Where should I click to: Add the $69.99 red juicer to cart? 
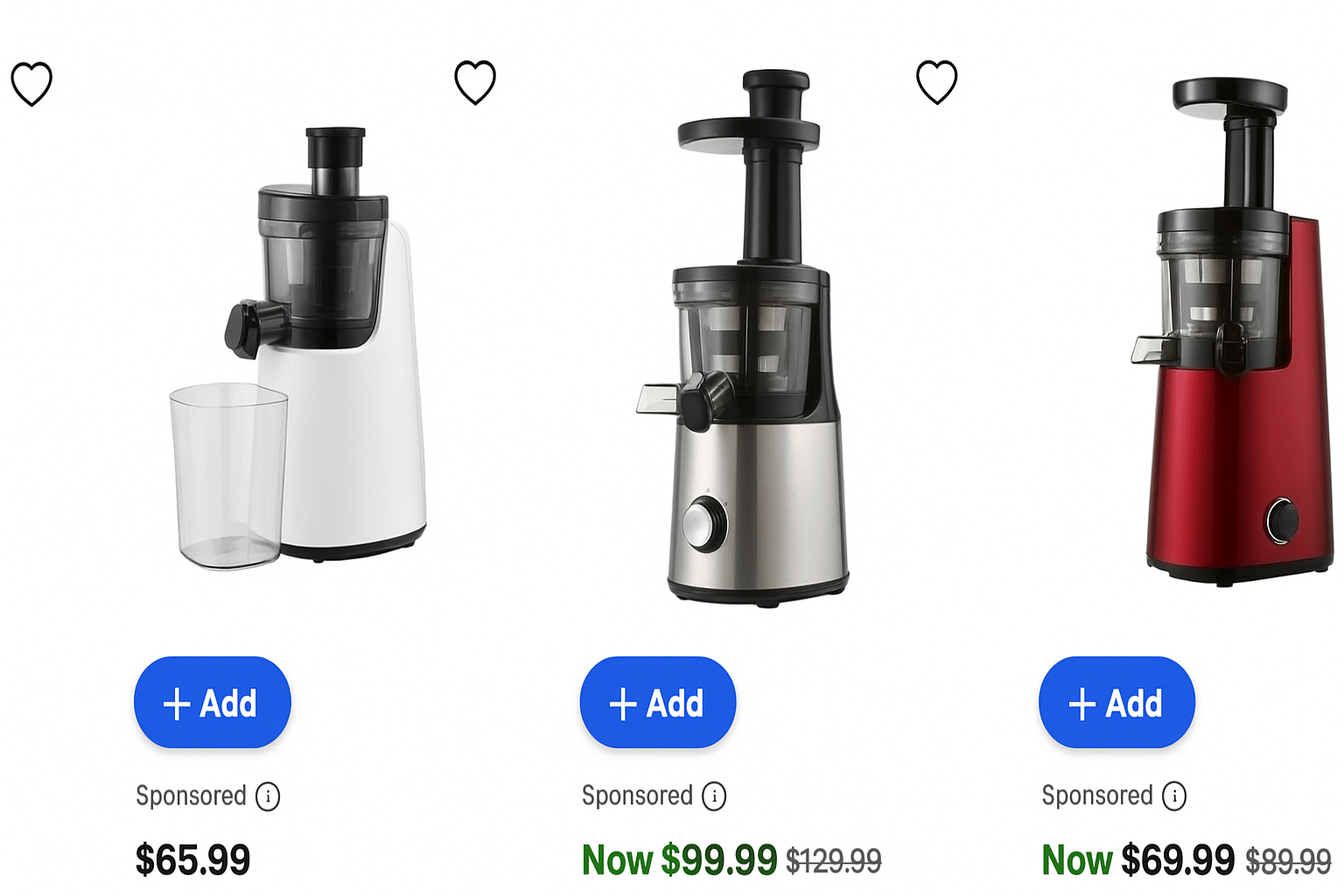[1116, 703]
